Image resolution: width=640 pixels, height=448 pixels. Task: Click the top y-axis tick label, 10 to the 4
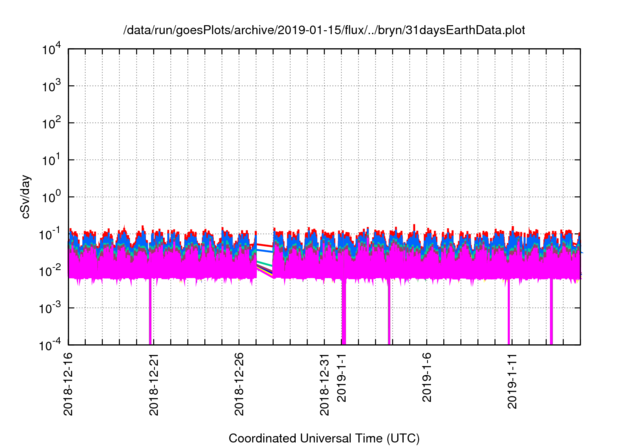51,50
